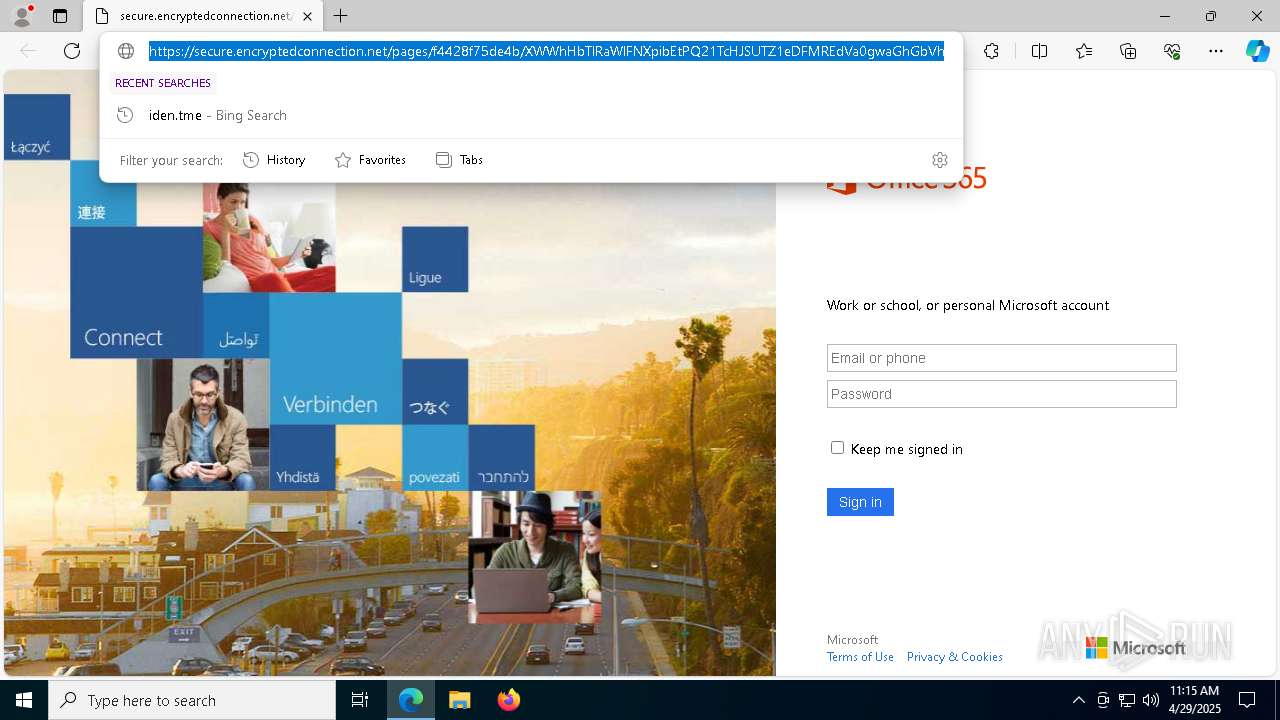
Task: Click the address bar URL field
Action: [x=546, y=51]
